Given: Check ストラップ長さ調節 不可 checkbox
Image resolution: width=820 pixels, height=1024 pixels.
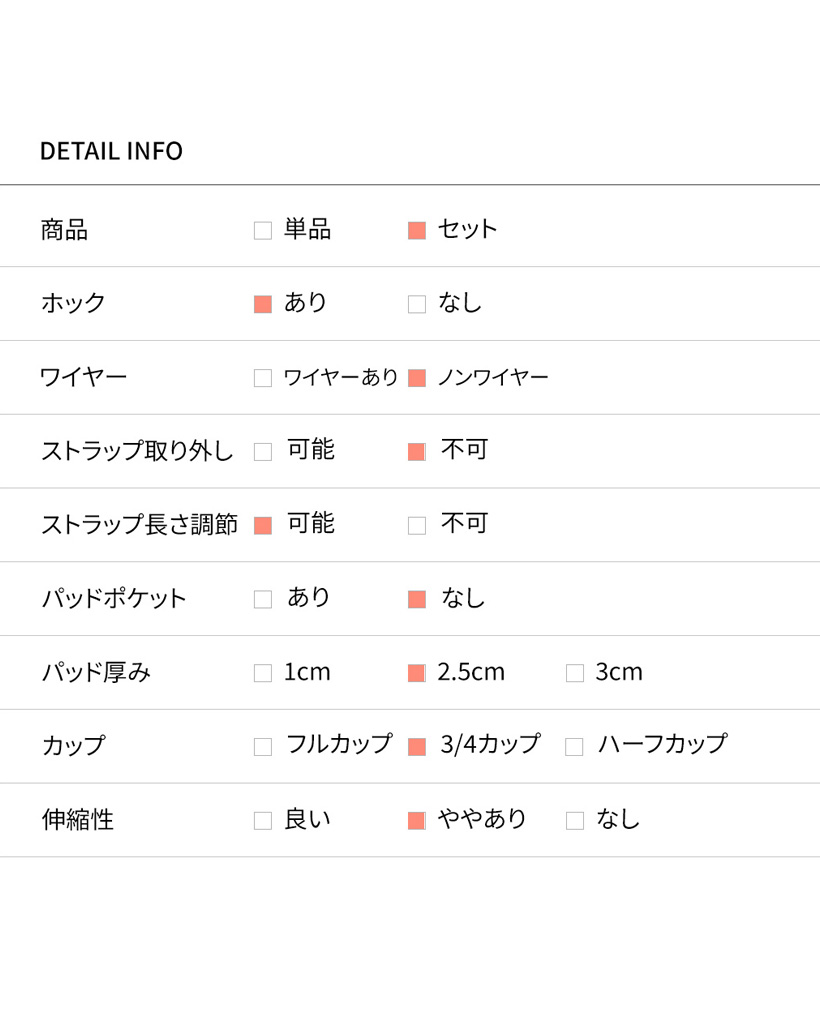Looking at the screenshot, I should [x=417, y=525].
